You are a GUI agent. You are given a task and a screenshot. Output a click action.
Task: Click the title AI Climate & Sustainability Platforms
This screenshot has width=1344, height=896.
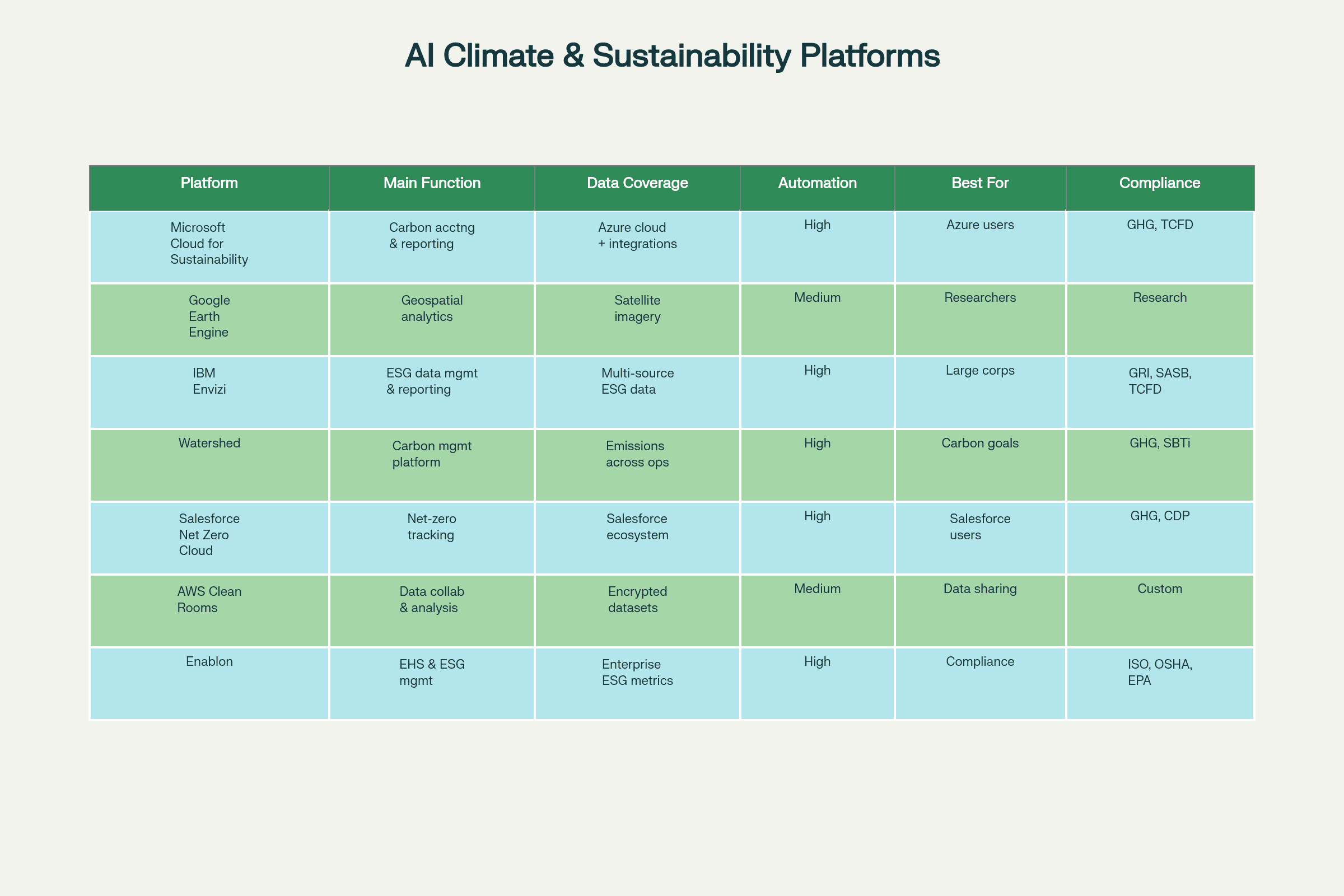pyautogui.click(x=672, y=56)
